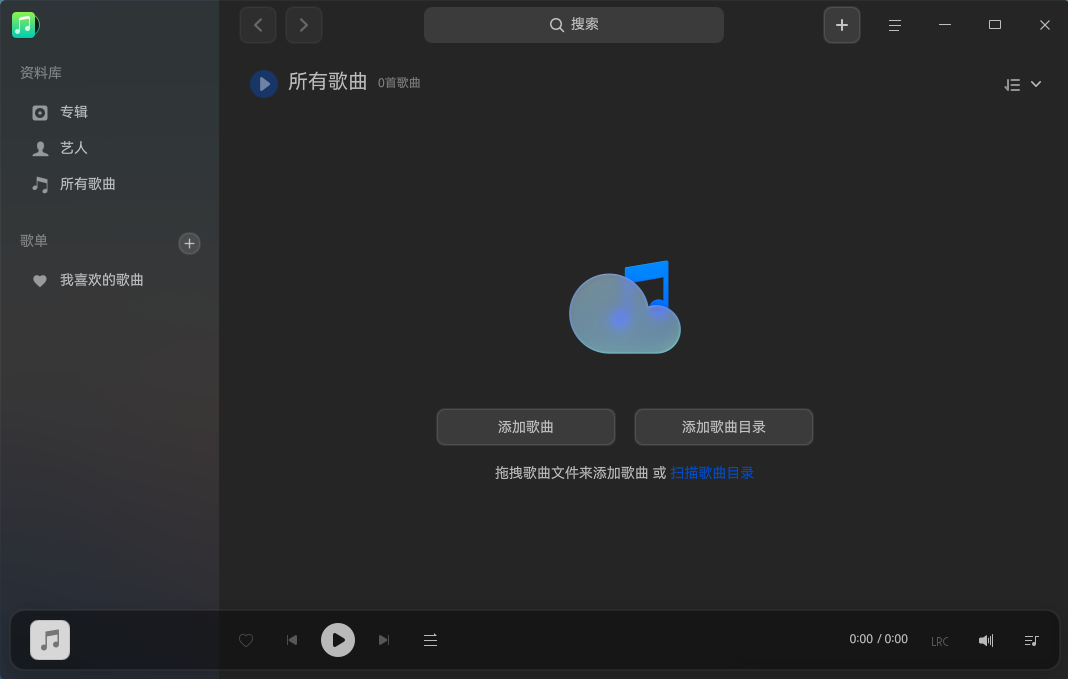This screenshot has height=679, width=1068.
Task: Click the blue play all button beside 所有歌曲
Action: (264, 84)
